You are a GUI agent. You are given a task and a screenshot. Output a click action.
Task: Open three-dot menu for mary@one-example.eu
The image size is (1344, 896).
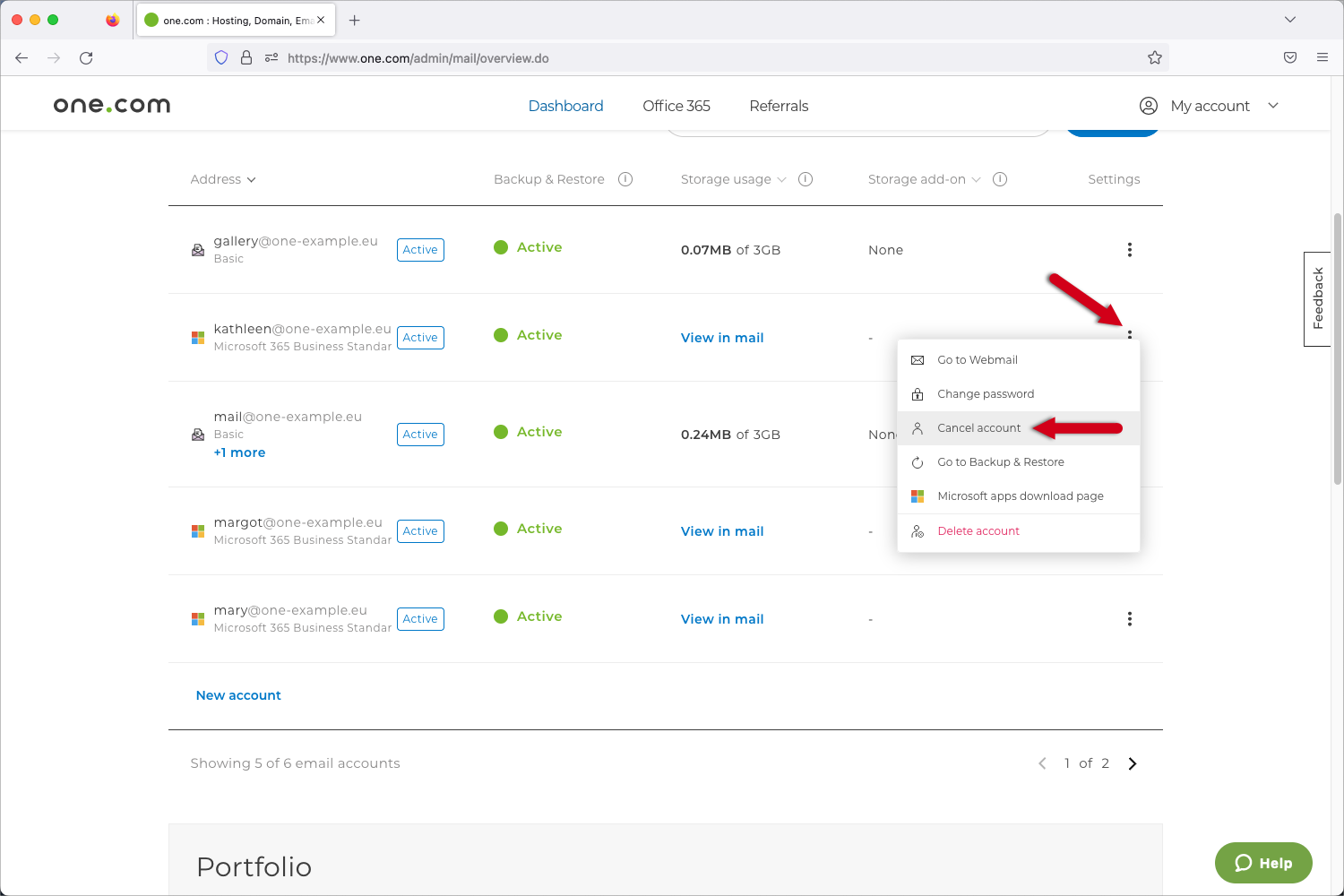coord(1129,619)
